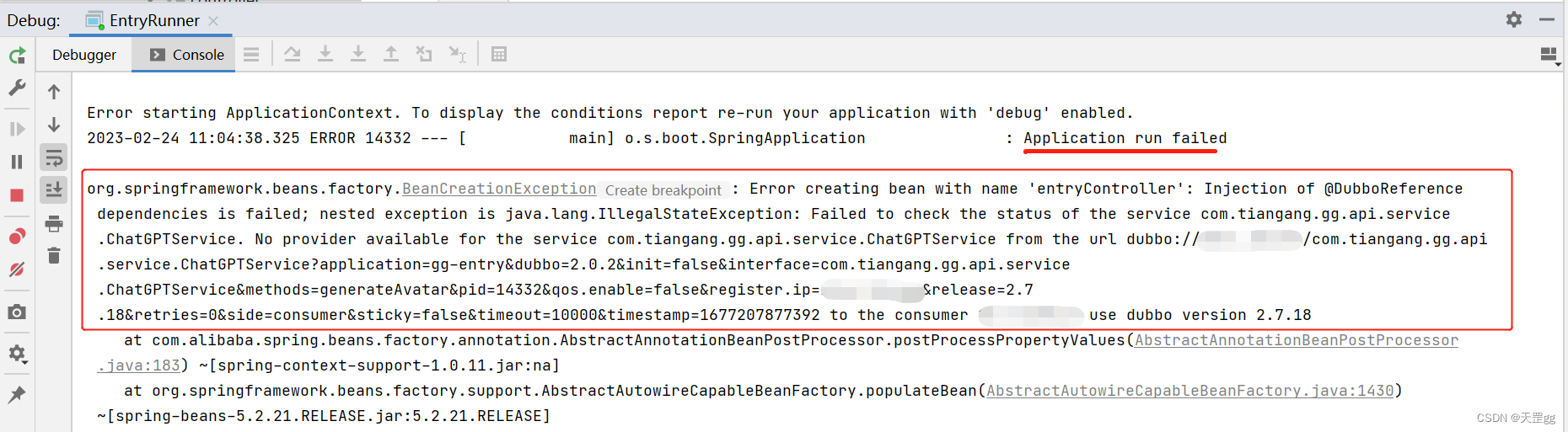Rerun the EntryRunner debug session
This screenshot has height=432, width=1568.
pos(17,56)
